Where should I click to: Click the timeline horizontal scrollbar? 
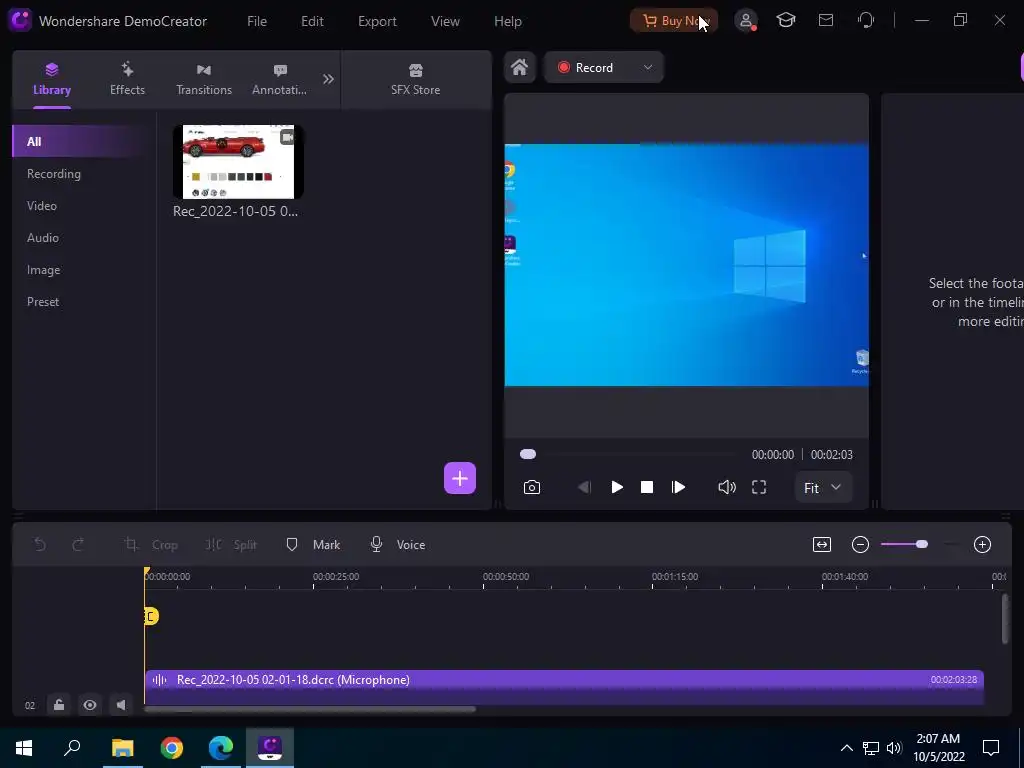[x=310, y=709]
